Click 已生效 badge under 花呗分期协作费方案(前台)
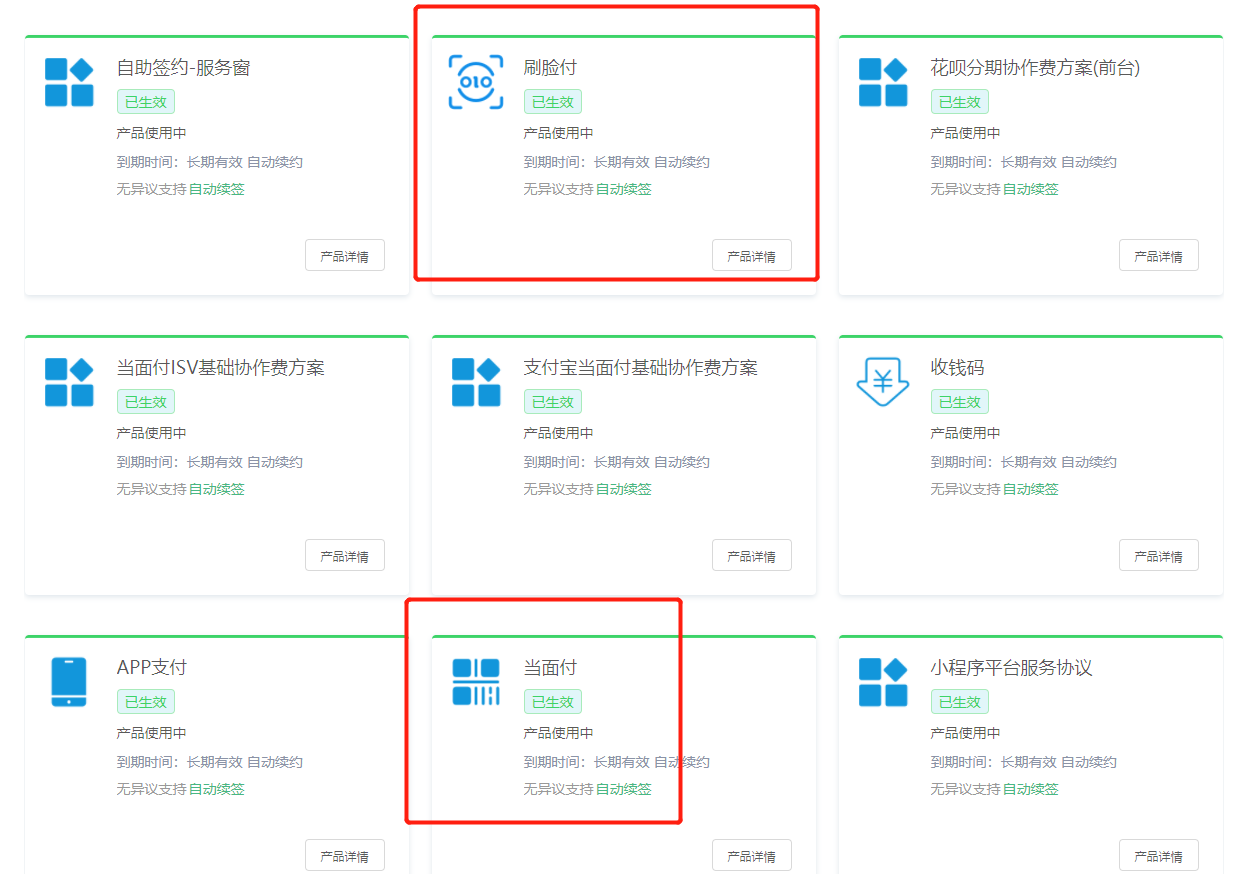This screenshot has width=1233, height=874. point(960,102)
